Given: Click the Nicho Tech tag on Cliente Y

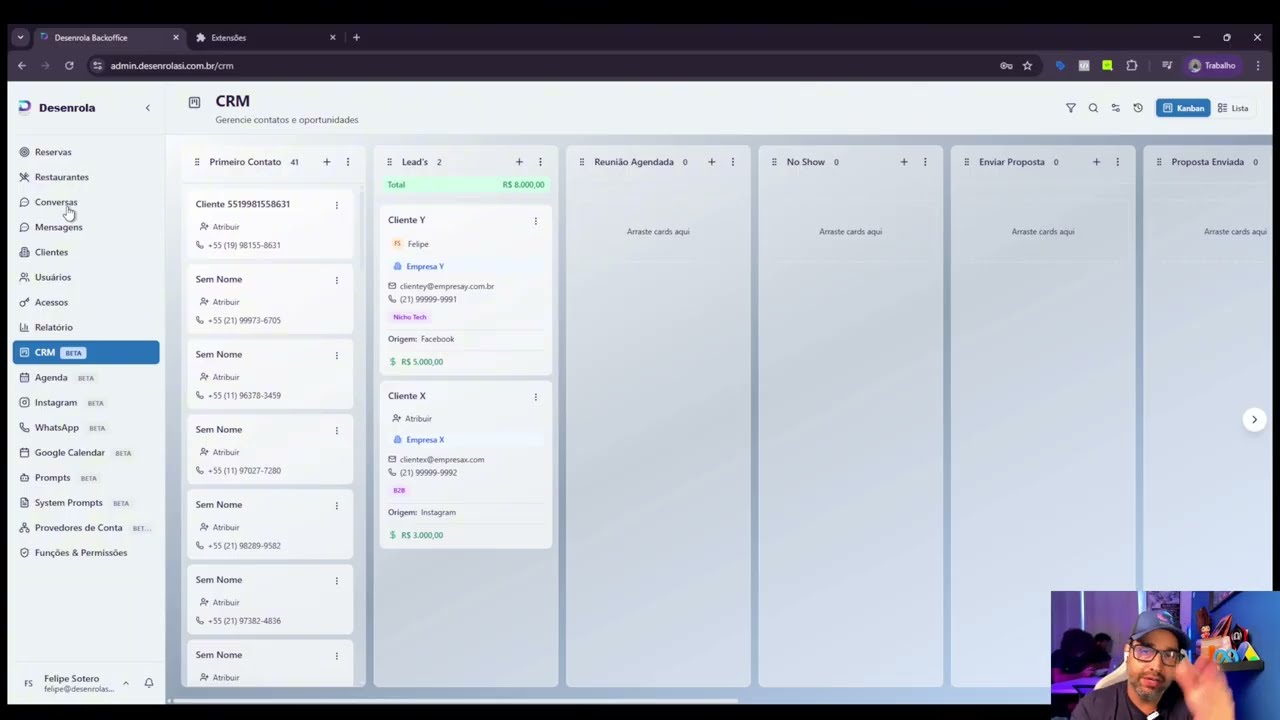Looking at the screenshot, I should click(409, 317).
